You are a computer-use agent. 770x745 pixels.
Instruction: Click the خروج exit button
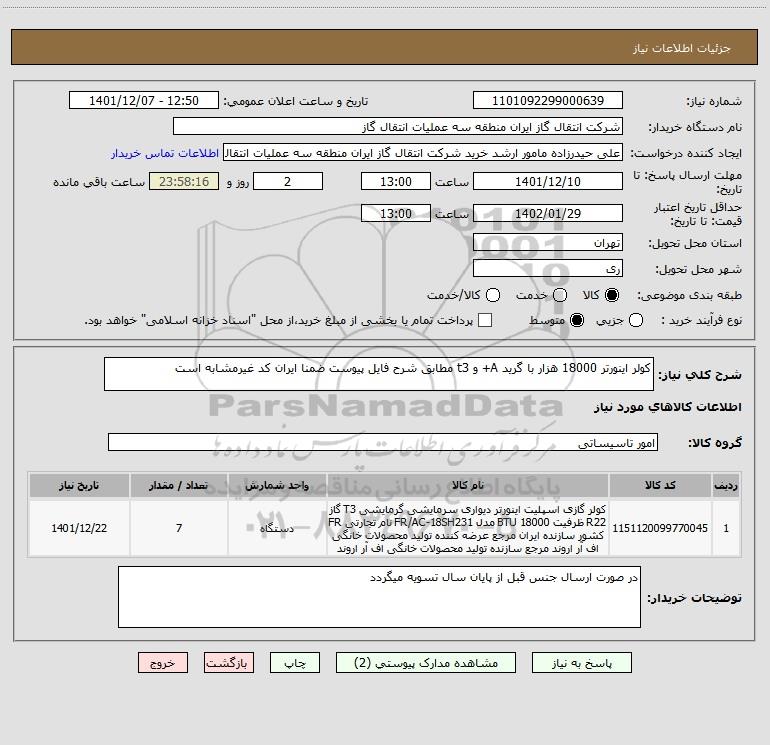pyautogui.click(x=163, y=663)
